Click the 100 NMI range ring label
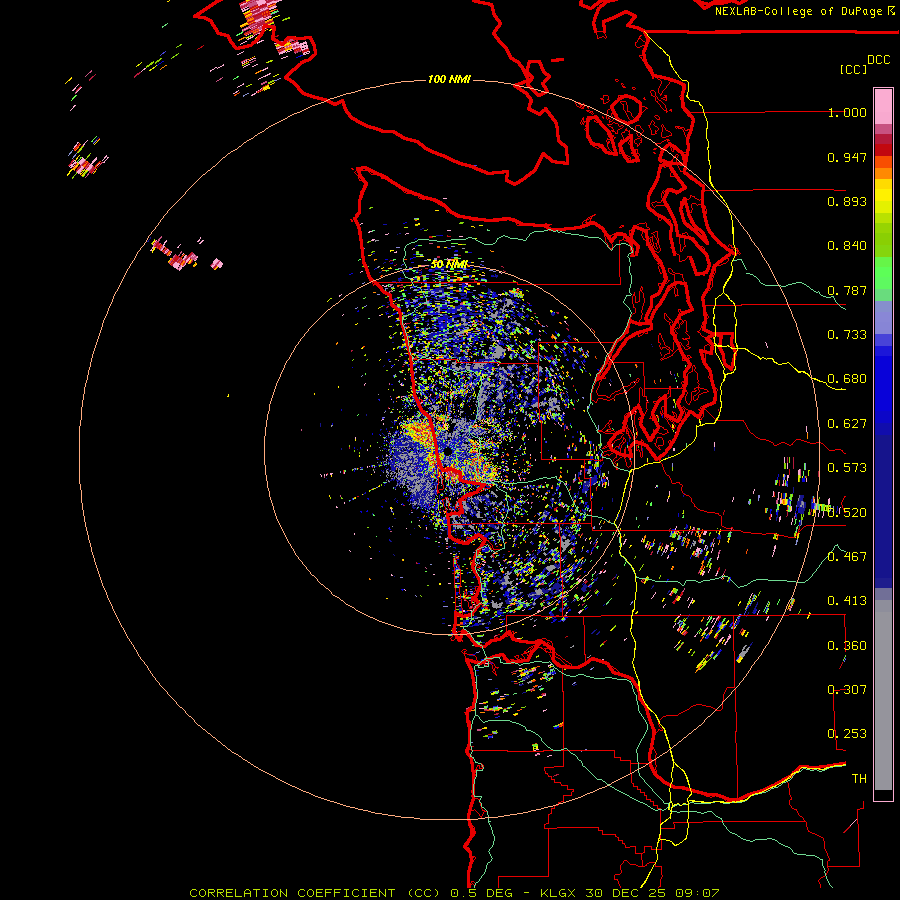This screenshot has width=900, height=900. (x=449, y=79)
